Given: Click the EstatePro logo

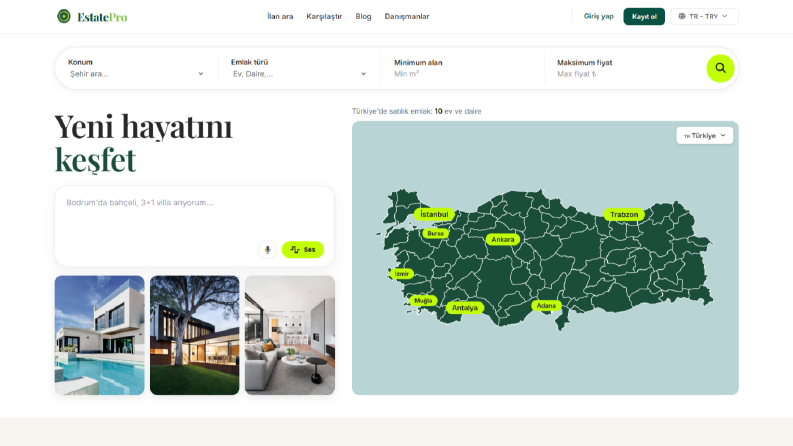Looking at the screenshot, I should (92, 17).
